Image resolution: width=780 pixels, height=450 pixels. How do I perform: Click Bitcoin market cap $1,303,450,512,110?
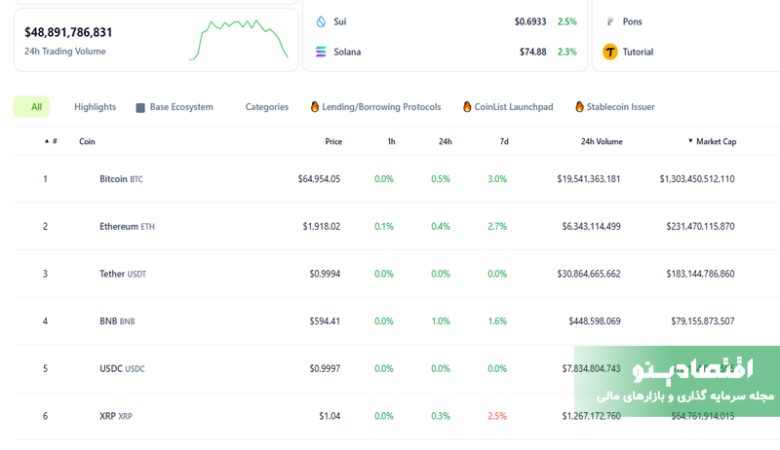(x=697, y=179)
